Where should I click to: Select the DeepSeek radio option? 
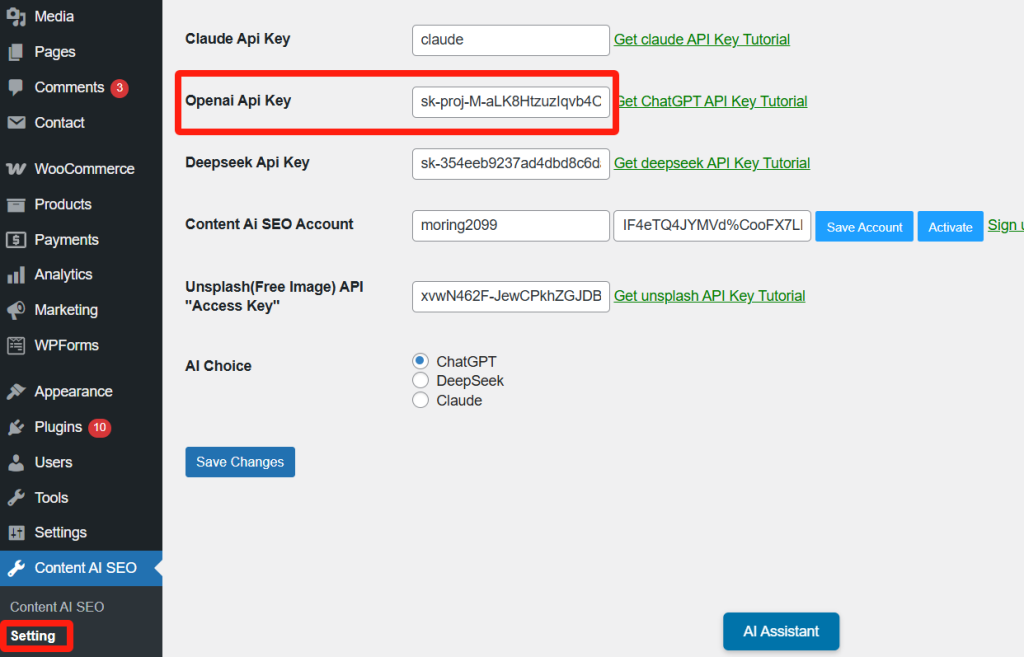coord(421,380)
